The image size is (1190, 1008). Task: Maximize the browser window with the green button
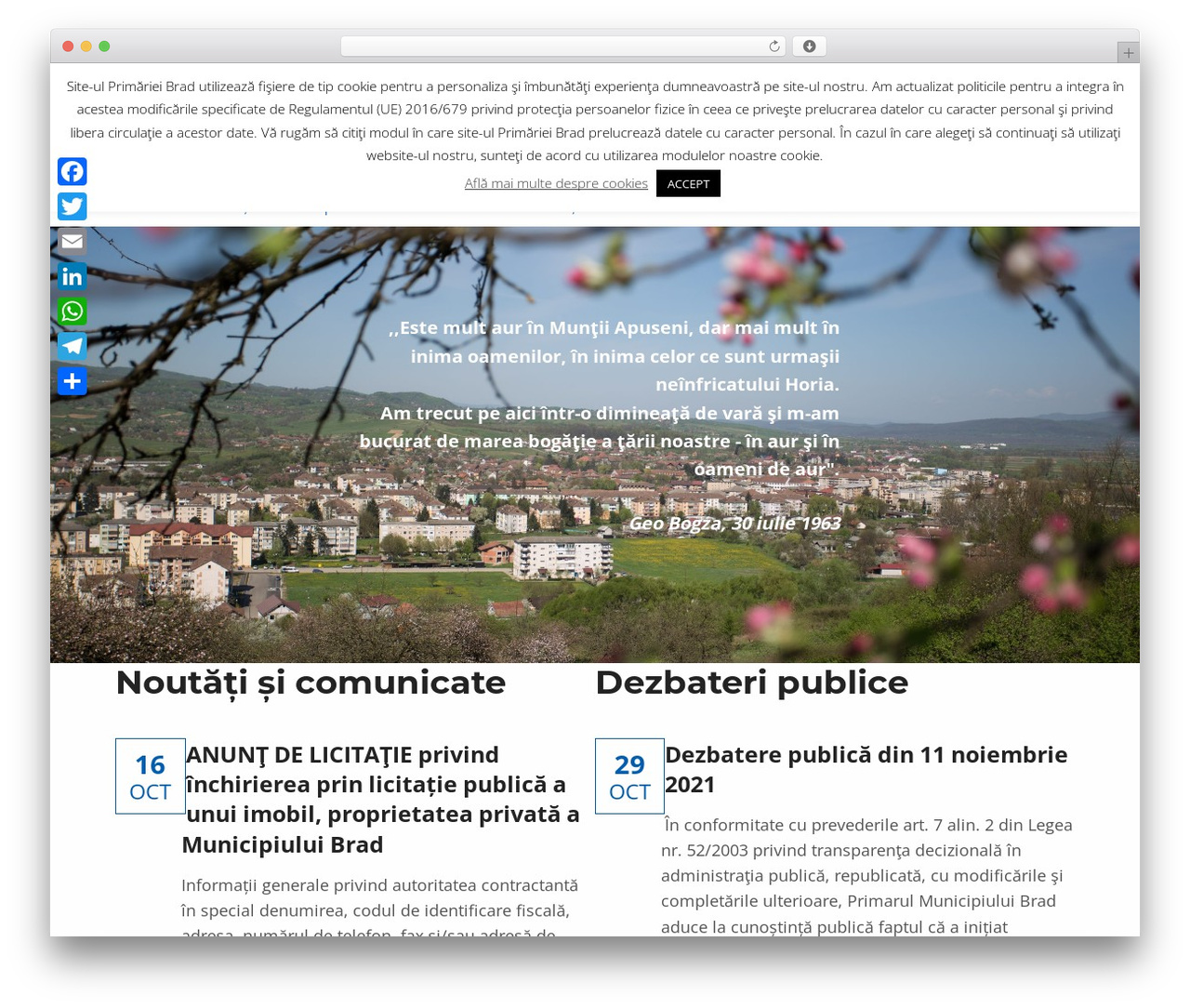104,46
